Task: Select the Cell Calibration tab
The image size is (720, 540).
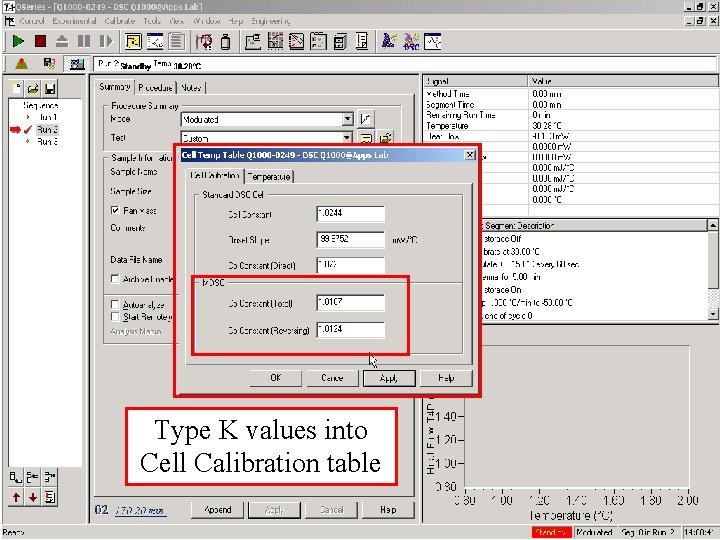Action: pos(214,175)
